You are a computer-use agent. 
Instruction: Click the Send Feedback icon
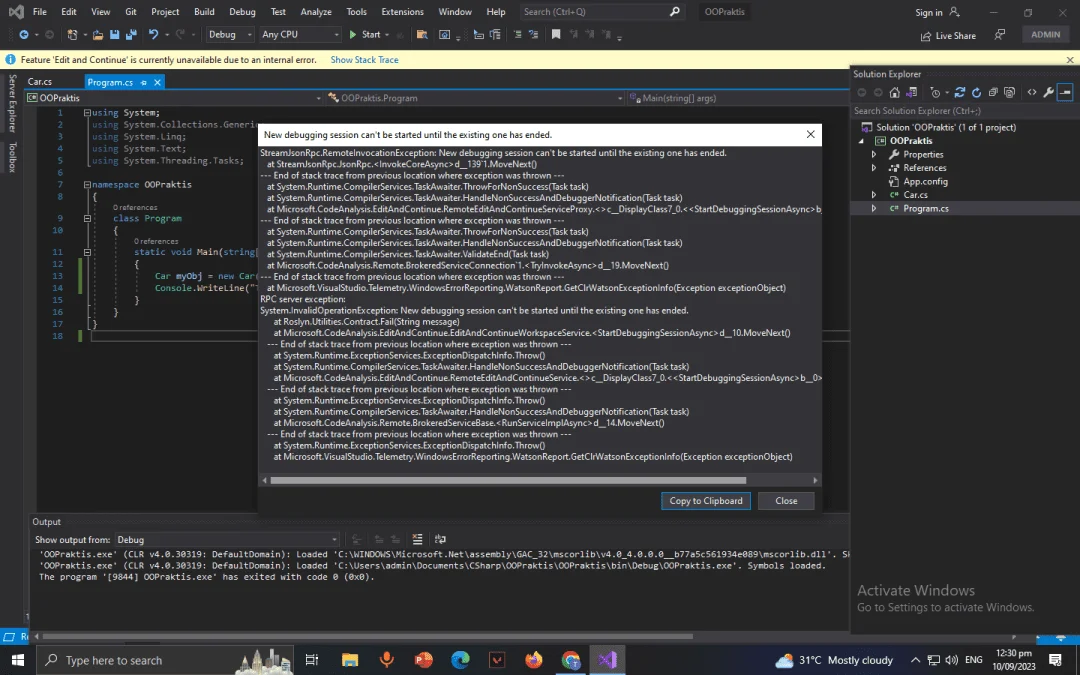point(999,34)
